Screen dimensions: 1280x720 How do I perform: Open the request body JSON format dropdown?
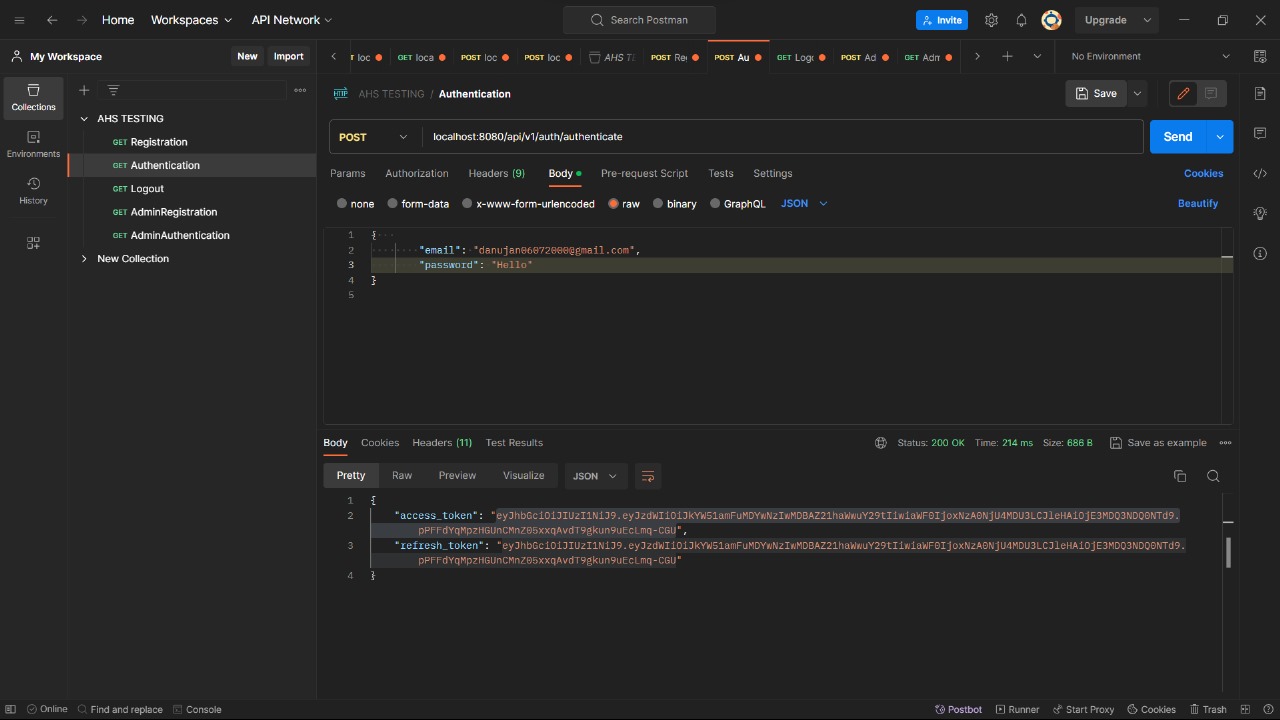805,204
